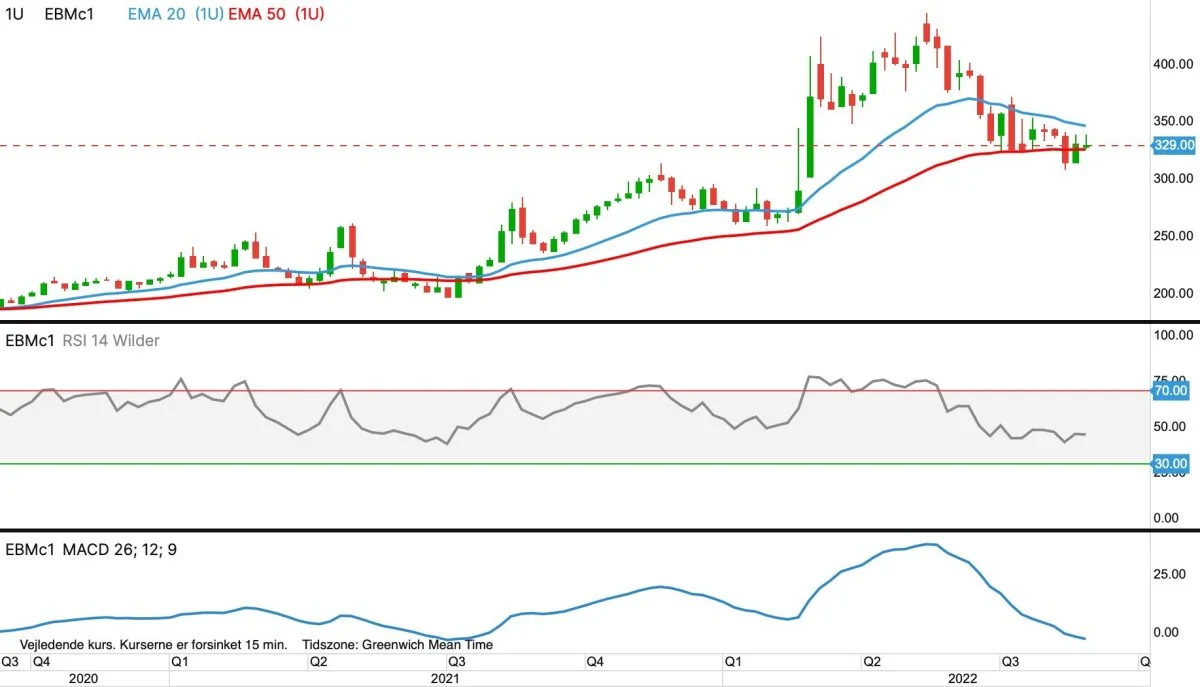Viewport: 1200px width, 687px height.
Task: Click the RSI 14 Wilder indicator label
Action: 109,340
